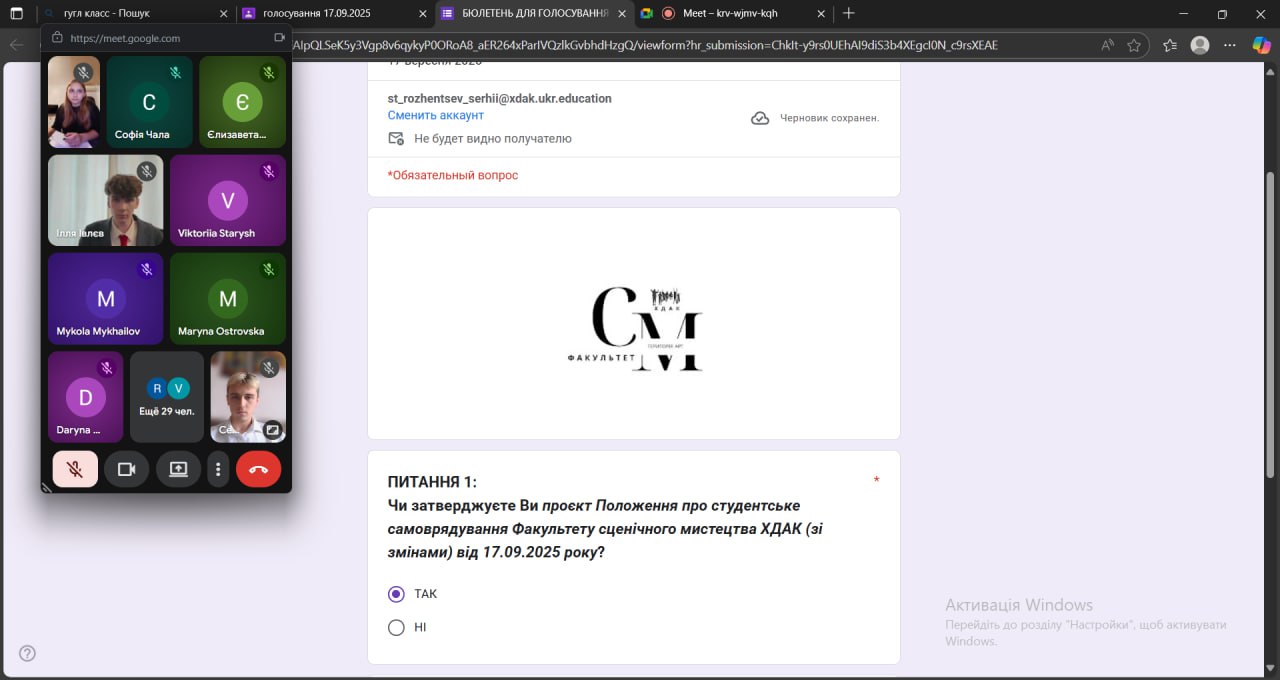This screenshot has height=680, width=1280.
Task: Select the ТАК radio option
Action: pyautogui.click(x=396, y=594)
